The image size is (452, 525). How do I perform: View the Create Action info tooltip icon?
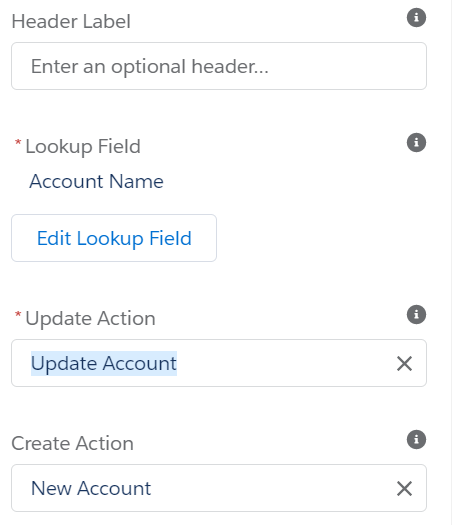(x=416, y=439)
